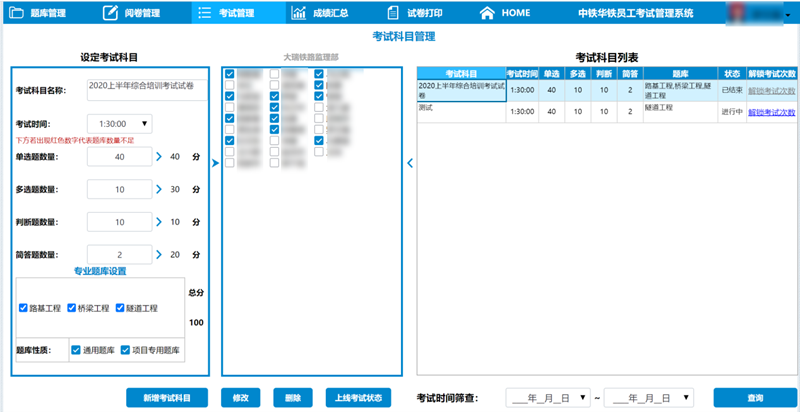Select the 测试 exam row
The image size is (800, 412).
(x=460, y=111)
